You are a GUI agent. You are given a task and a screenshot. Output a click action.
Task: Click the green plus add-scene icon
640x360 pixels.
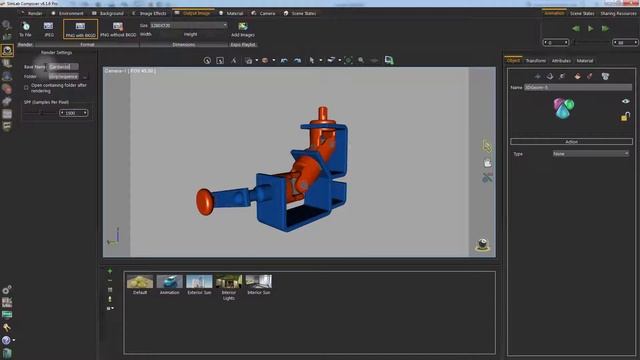(x=110, y=271)
